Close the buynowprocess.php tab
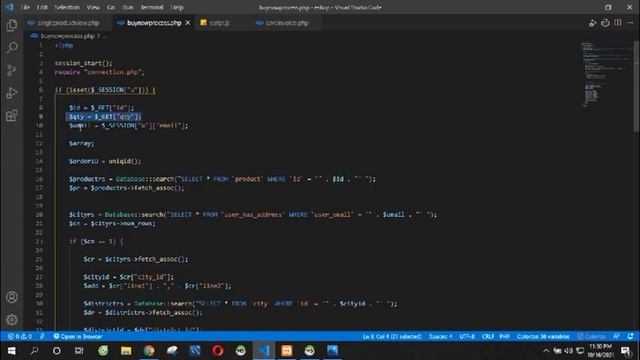Image resolution: width=640 pixels, height=360 pixels. point(188,23)
